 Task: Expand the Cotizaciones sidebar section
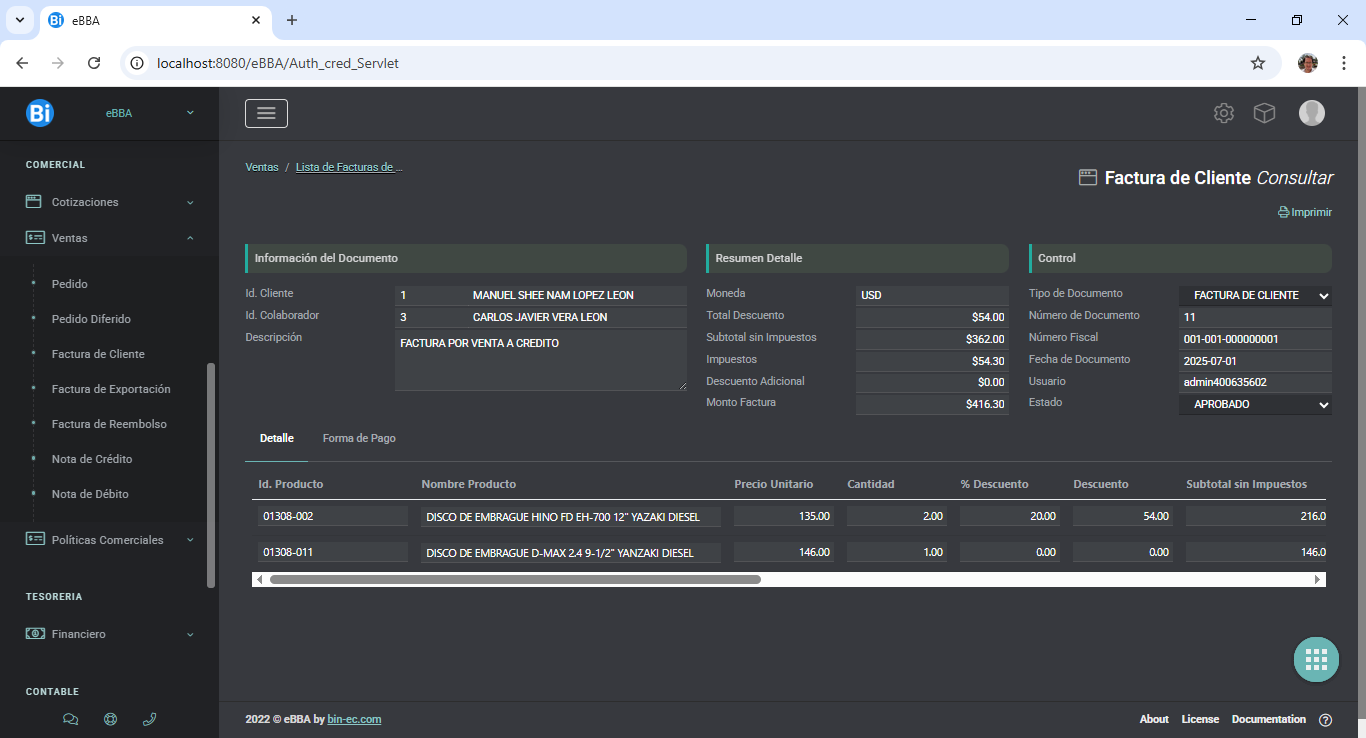coord(109,202)
